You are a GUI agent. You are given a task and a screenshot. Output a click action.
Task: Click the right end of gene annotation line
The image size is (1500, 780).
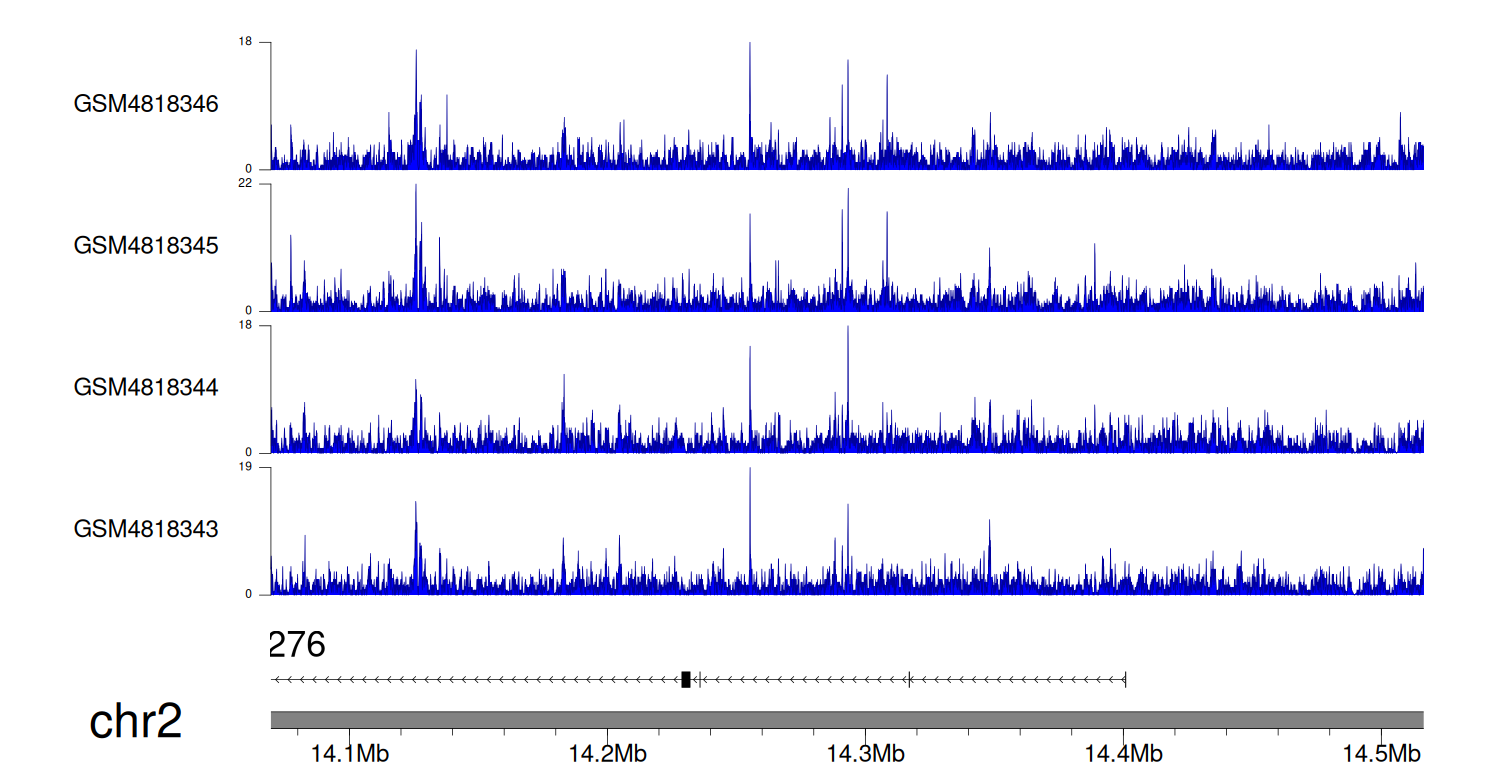pos(1125,680)
